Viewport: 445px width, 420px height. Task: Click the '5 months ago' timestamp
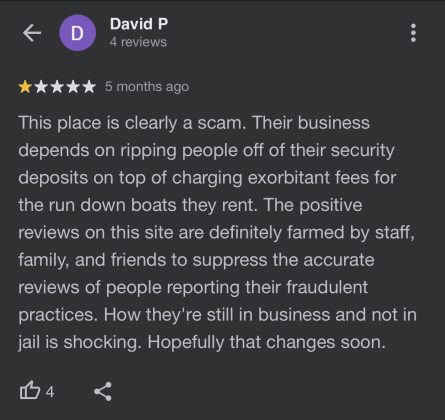click(147, 87)
